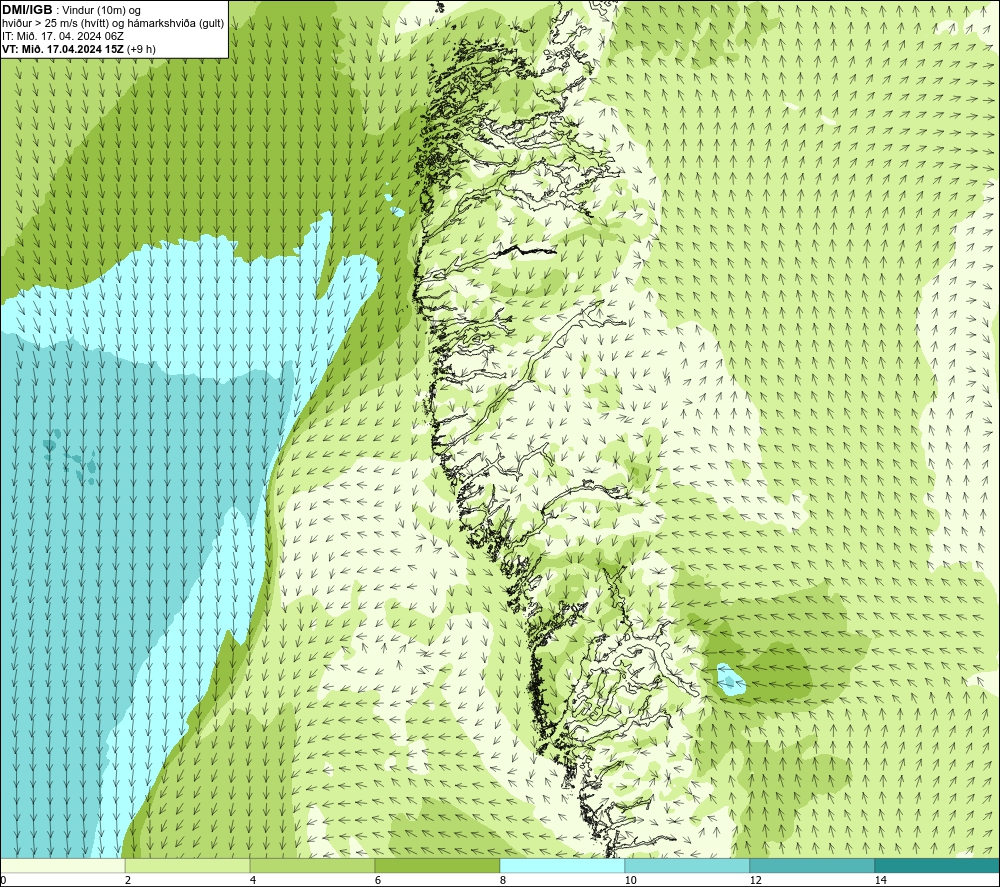Screen dimensions: 1000x887
Task: Select the 6–8 m/s dark green swatch
Action: coord(438,865)
